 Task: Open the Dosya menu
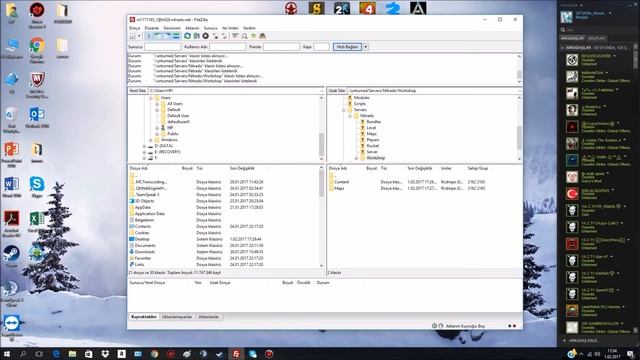click(135, 28)
